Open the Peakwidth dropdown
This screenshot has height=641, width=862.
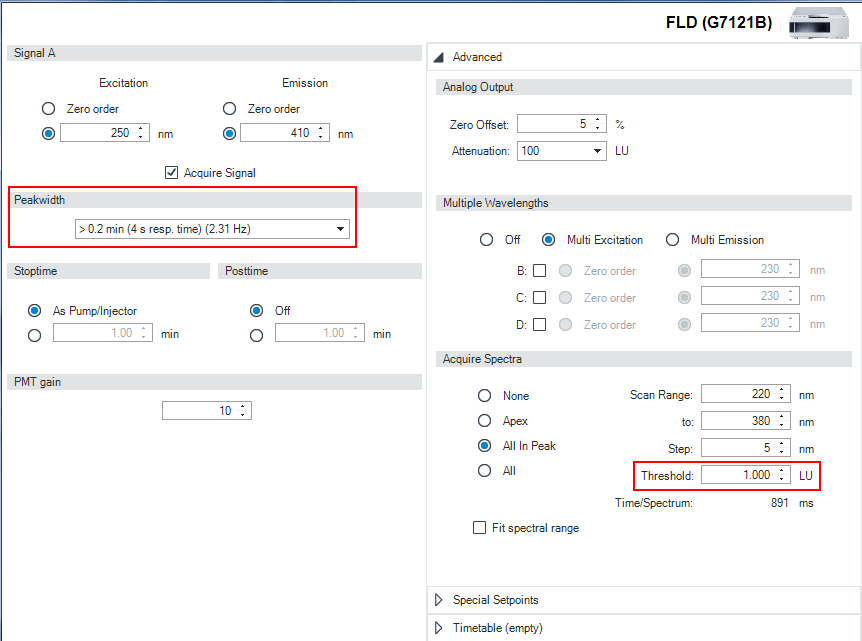[341, 229]
